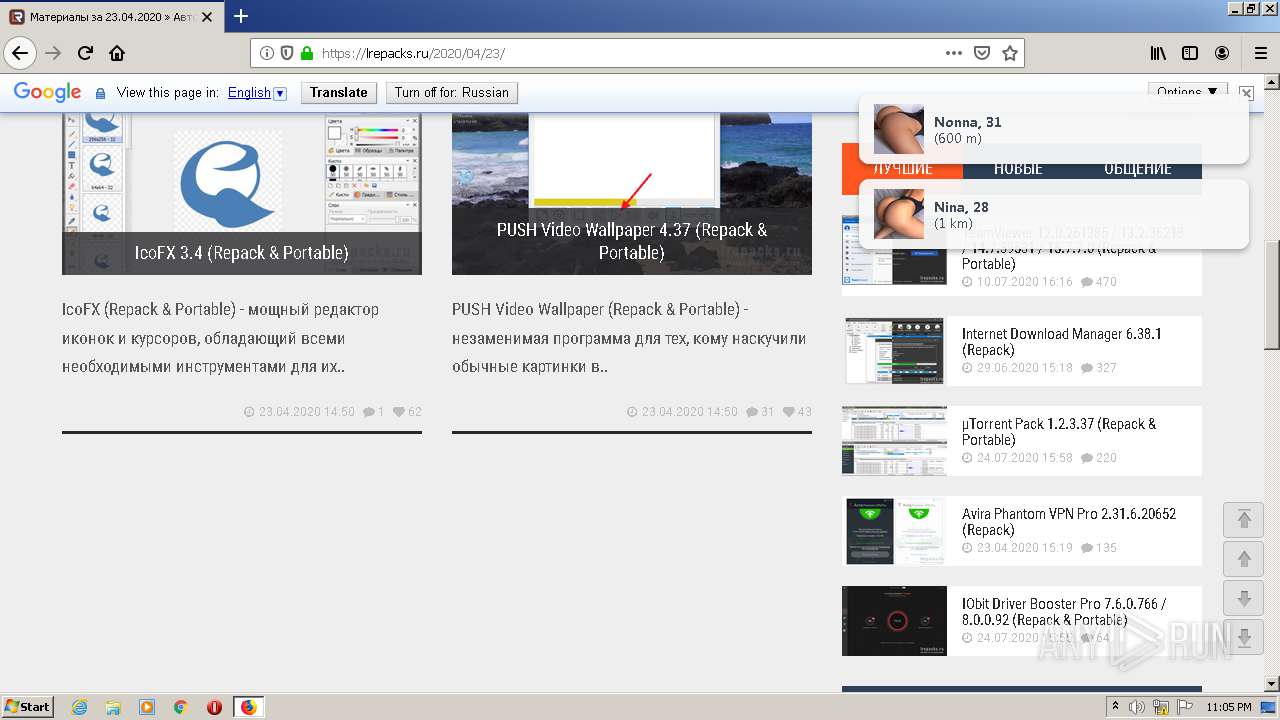Click IcoFX comment count 1

coord(373,411)
